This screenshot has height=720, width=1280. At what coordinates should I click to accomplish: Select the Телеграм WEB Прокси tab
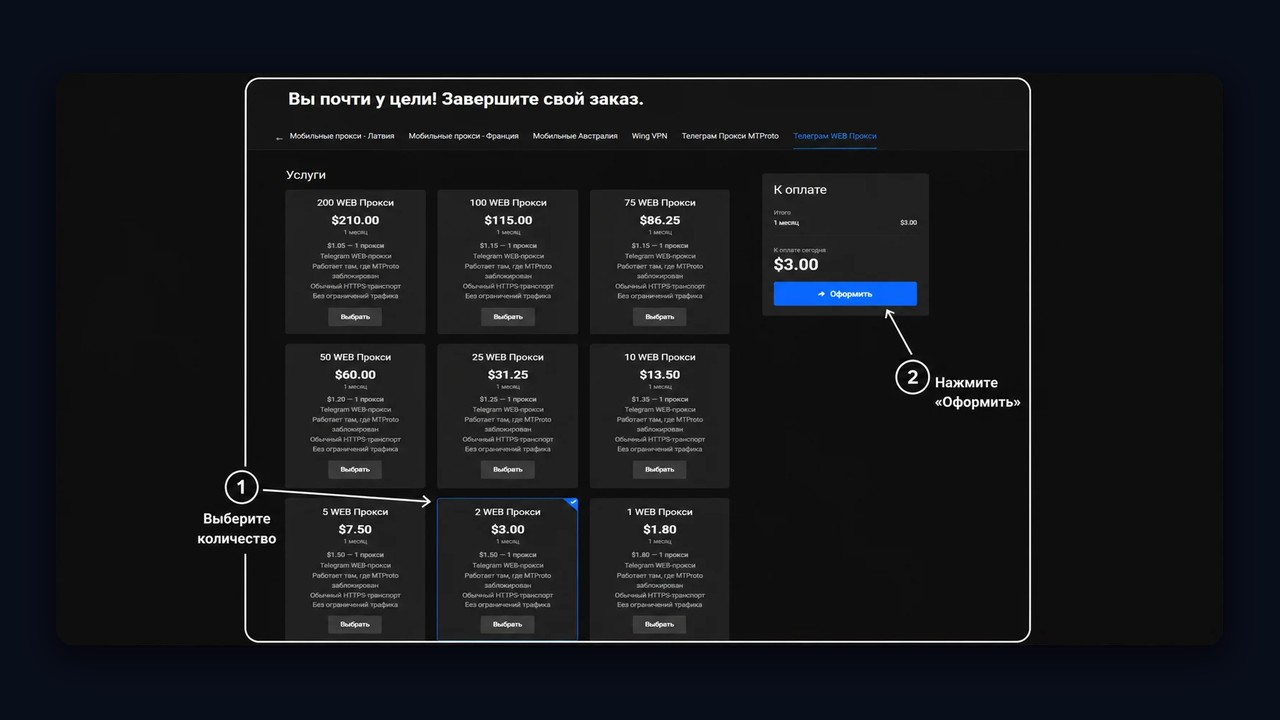pos(835,136)
